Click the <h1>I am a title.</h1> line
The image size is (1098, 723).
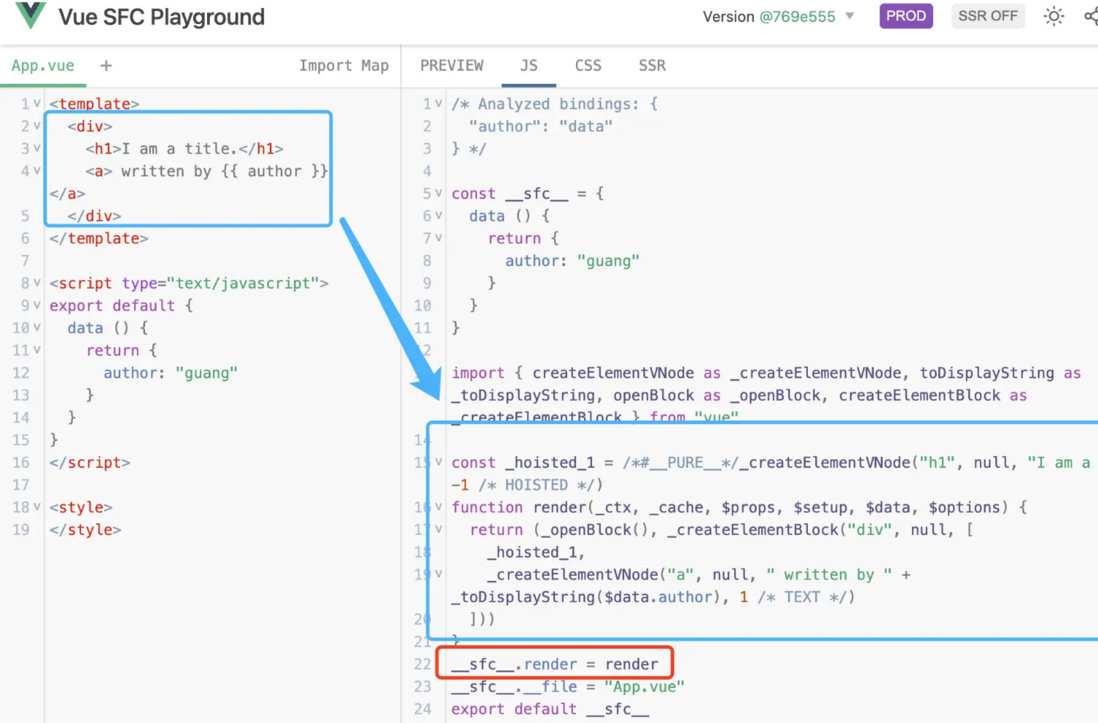184,149
